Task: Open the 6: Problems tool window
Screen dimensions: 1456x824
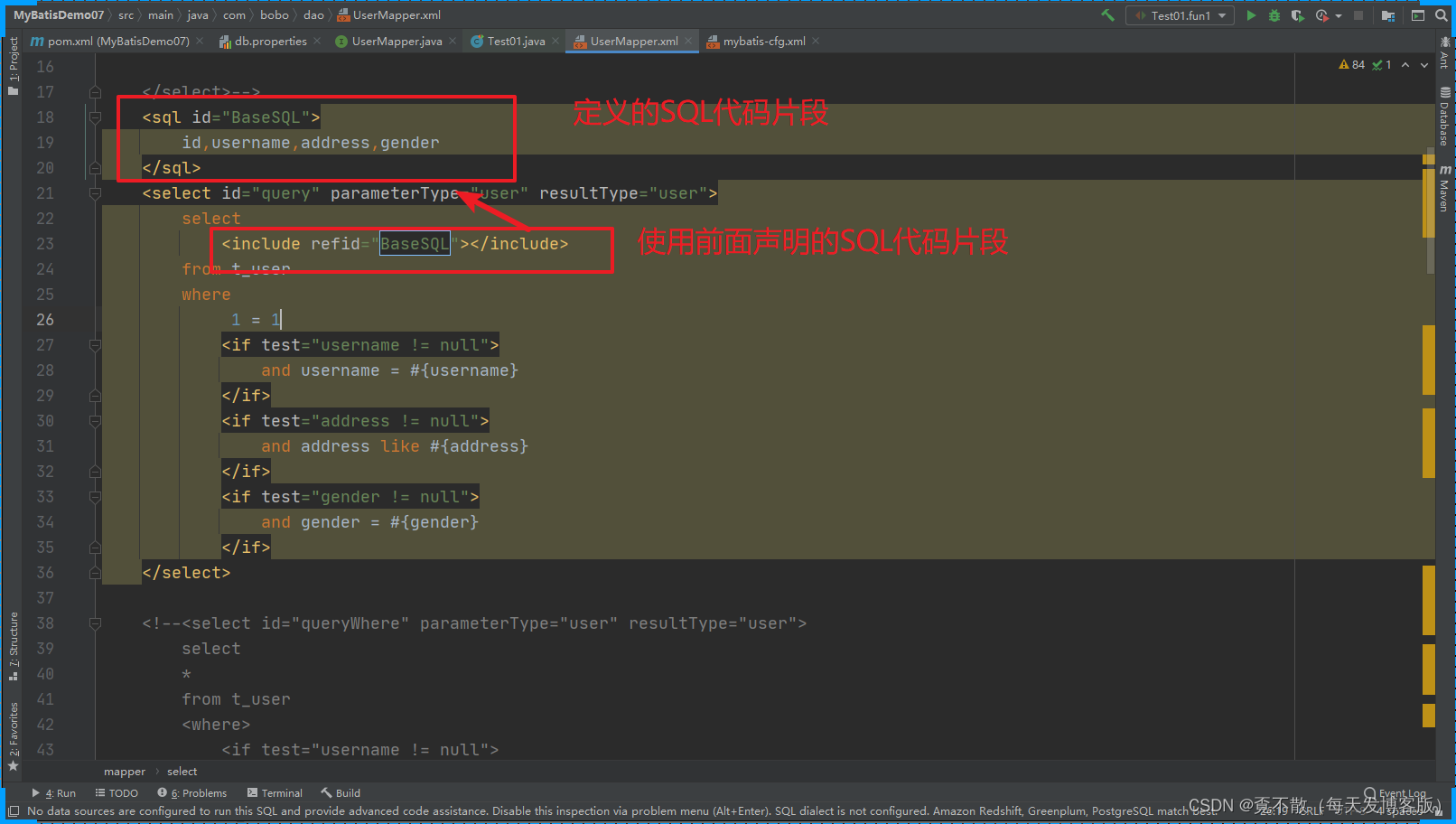Action: (x=192, y=792)
